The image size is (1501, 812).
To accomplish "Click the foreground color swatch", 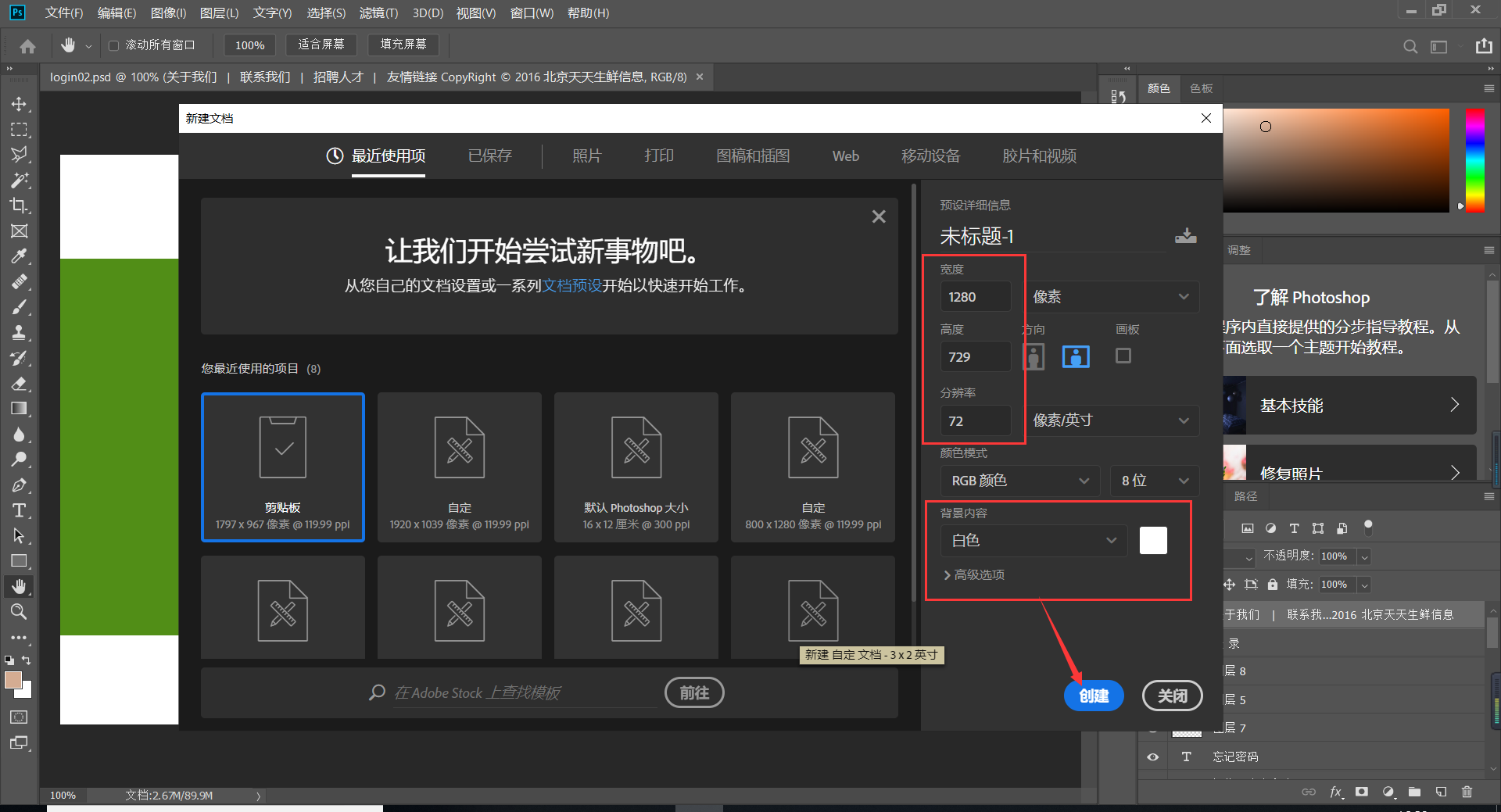I will click(x=13, y=680).
